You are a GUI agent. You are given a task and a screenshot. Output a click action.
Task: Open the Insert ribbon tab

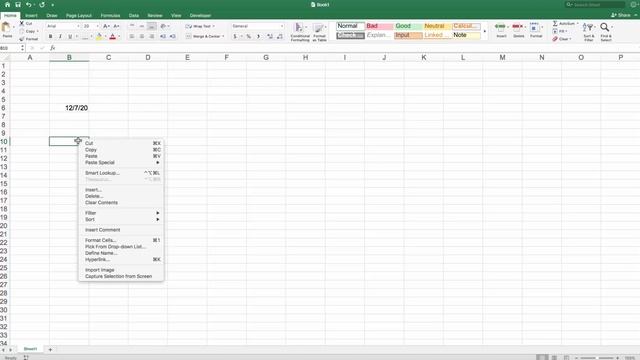(x=31, y=16)
